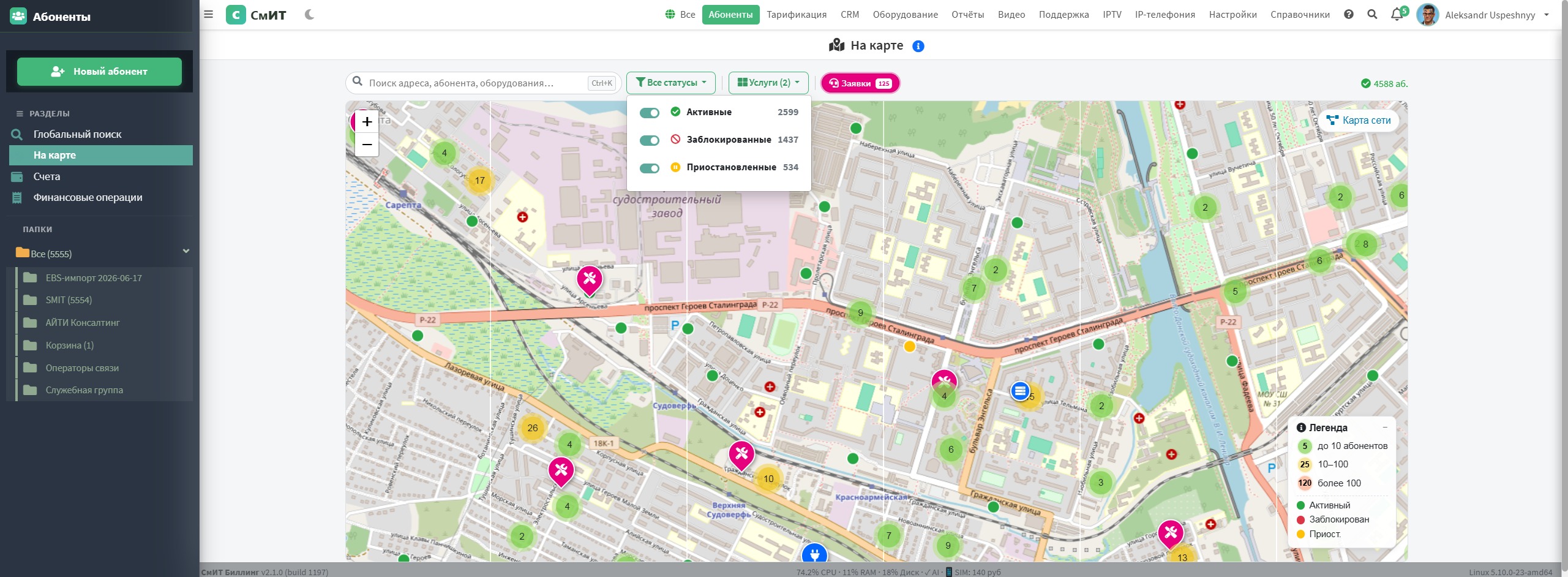Screen dimensions: 1568x577
Task: Open the IP-телефония menu
Action: coord(1165,15)
